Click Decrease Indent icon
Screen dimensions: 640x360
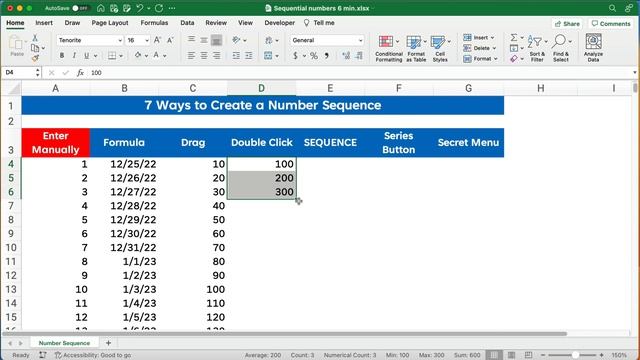pos(236,56)
